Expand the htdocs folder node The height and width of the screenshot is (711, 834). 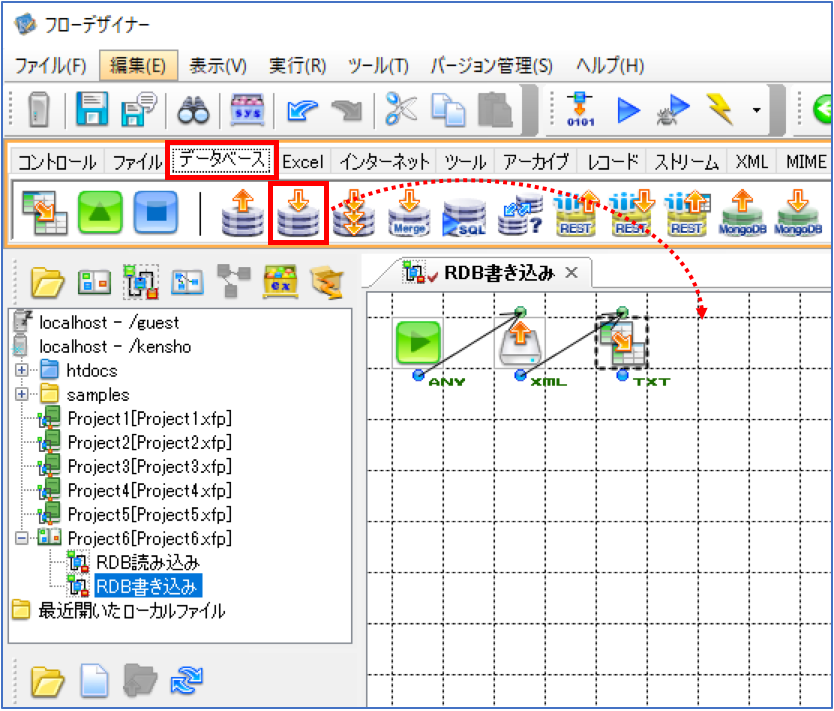22,370
